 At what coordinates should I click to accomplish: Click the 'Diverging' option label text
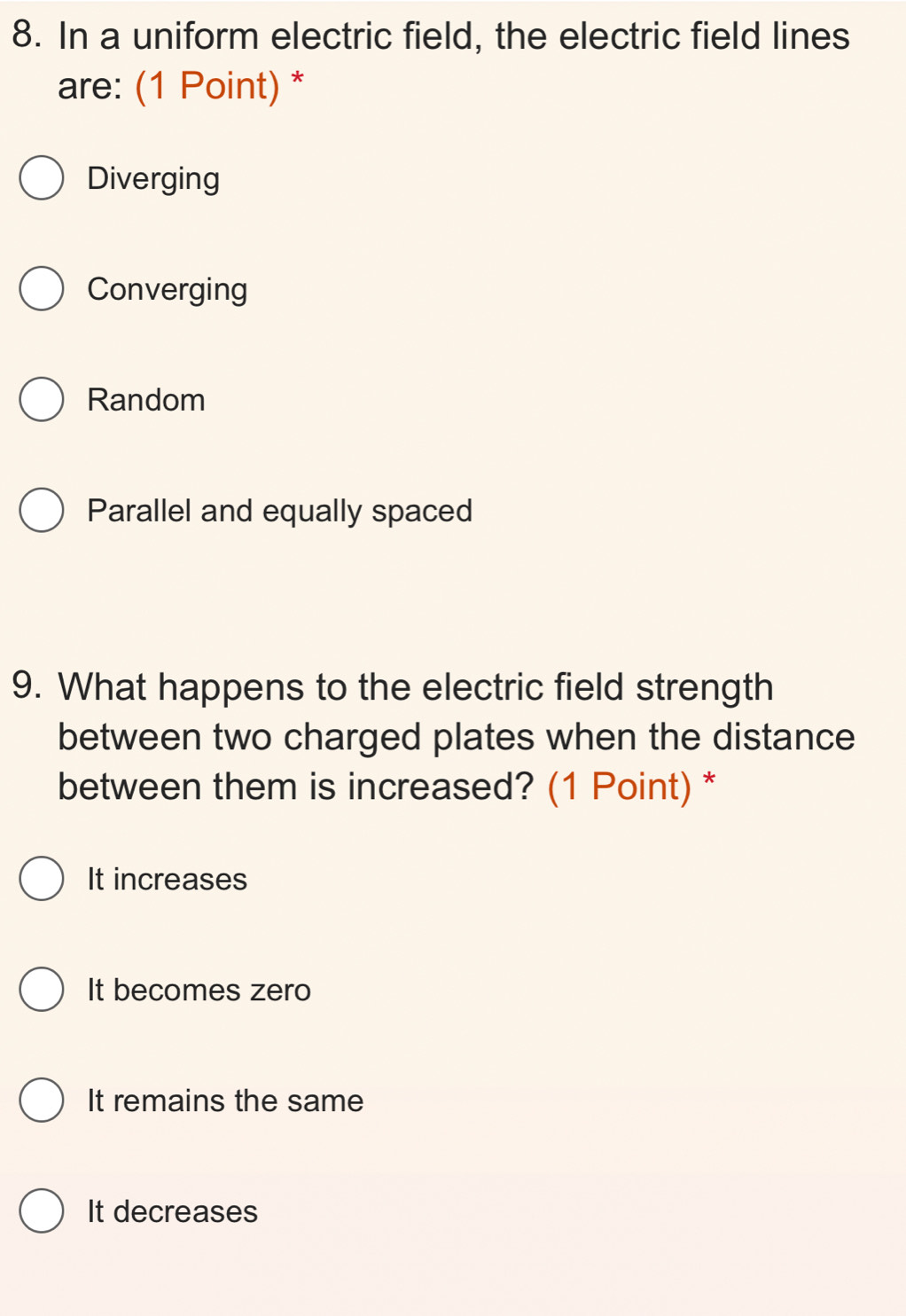tap(153, 179)
